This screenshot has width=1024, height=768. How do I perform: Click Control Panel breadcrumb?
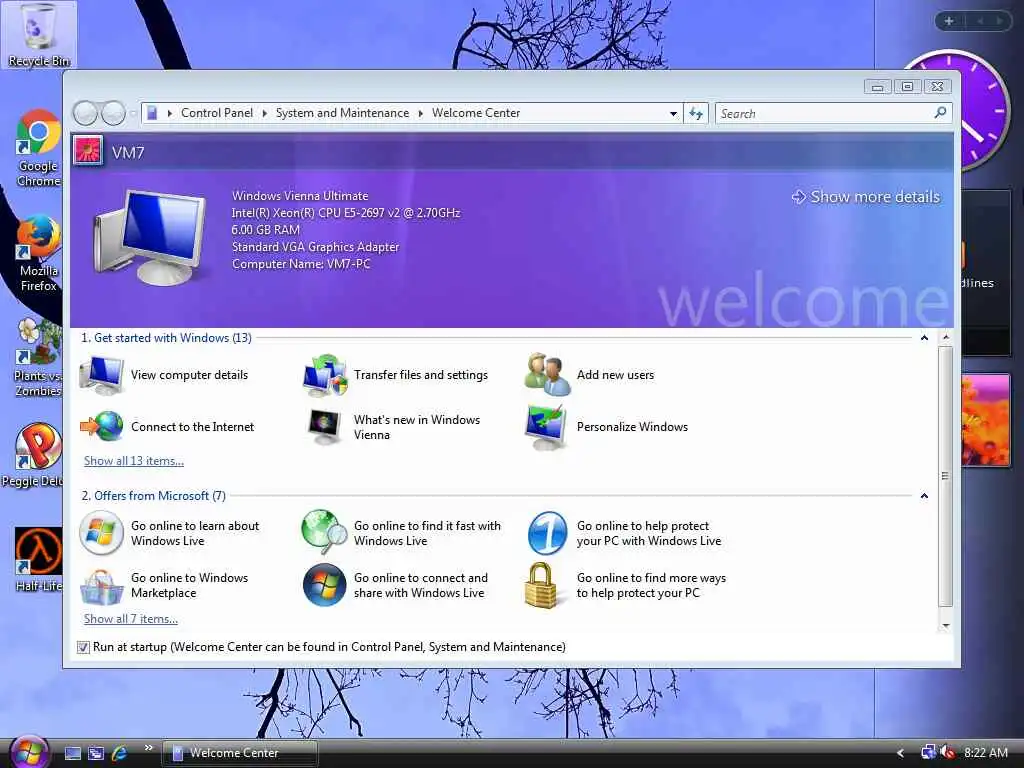pos(217,113)
